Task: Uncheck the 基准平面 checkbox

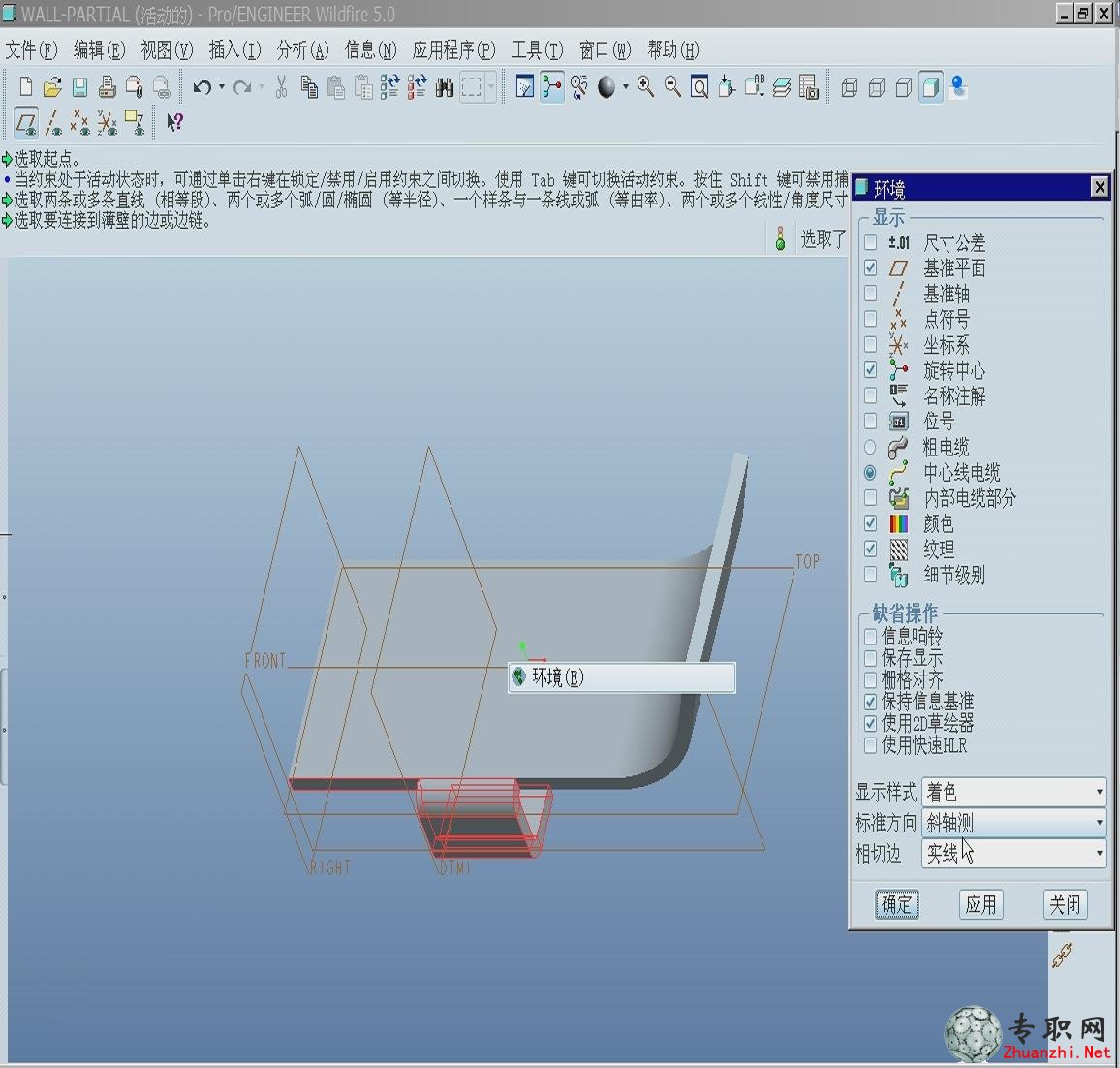Action: point(870,267)
